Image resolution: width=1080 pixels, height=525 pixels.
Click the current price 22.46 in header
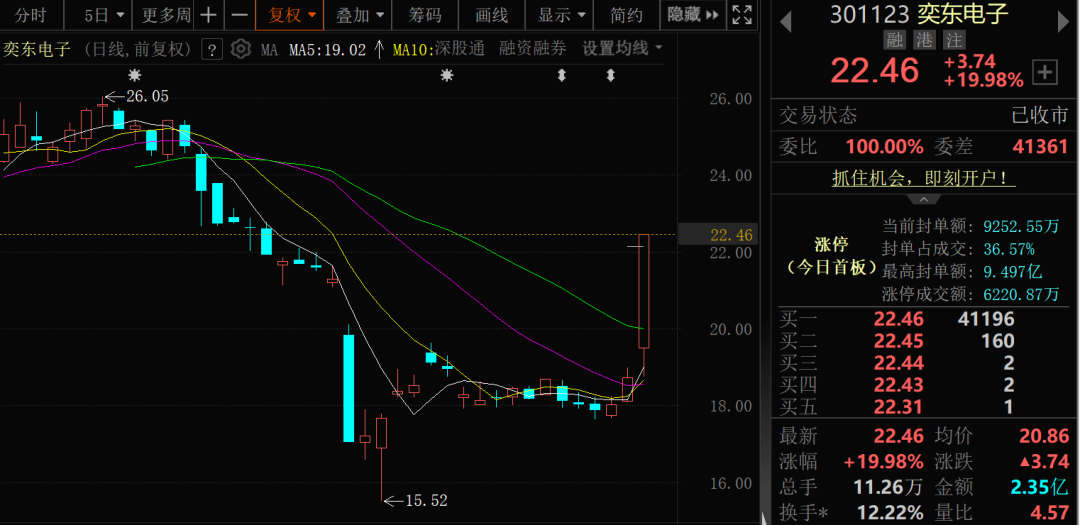(x=874, y=70)
